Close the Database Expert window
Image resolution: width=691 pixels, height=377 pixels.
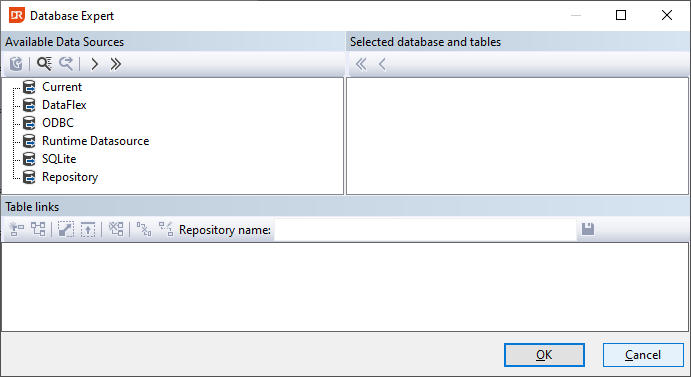click(x=667, y=15)
